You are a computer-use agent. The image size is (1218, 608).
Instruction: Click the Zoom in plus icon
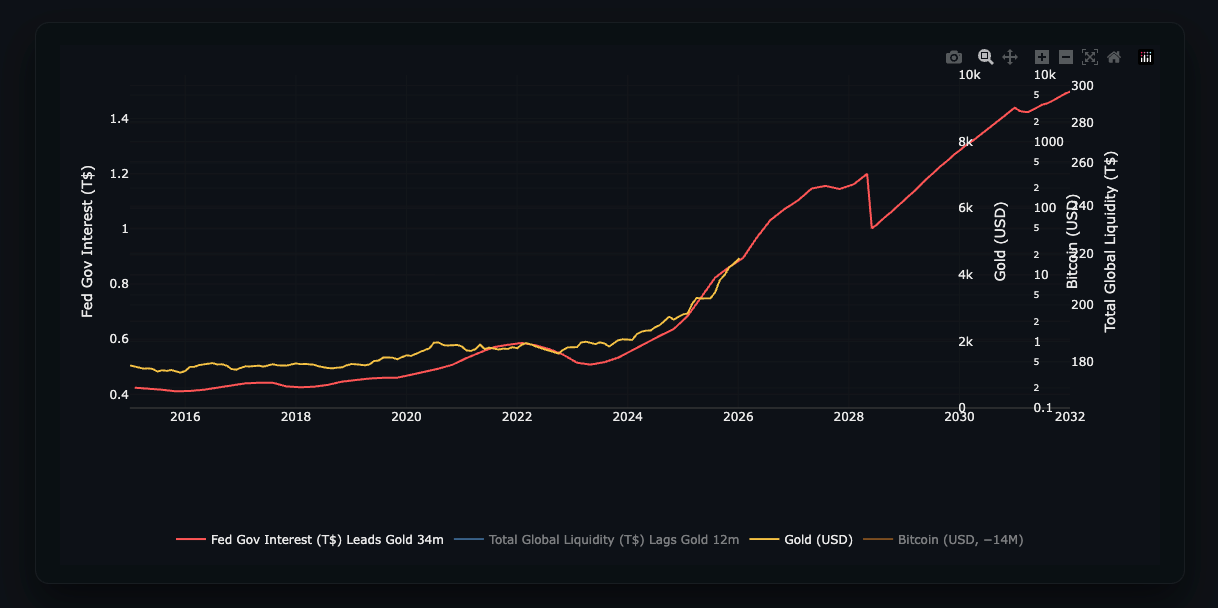(x=1042, y=57)
